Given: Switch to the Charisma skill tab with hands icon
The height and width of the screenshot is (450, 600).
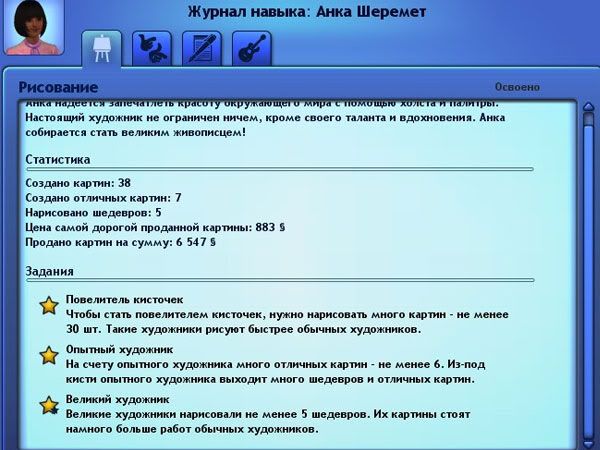Looking at the screenshot, I should point(152,49).
